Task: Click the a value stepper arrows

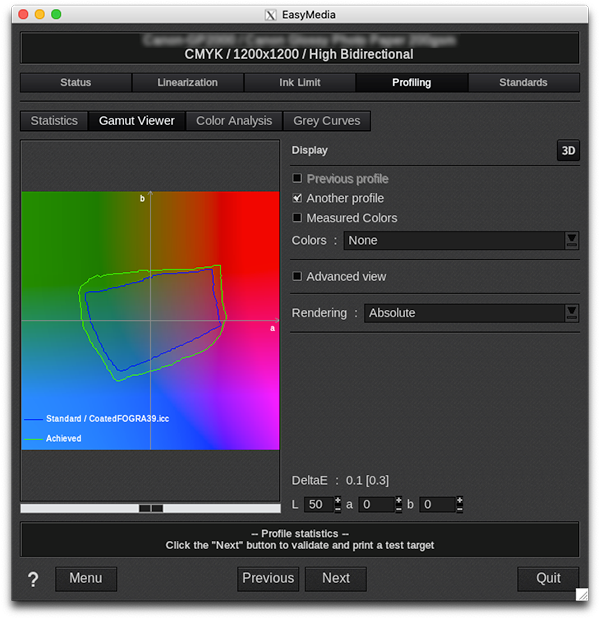Action: pyautogui.click(x=398, y=505)
